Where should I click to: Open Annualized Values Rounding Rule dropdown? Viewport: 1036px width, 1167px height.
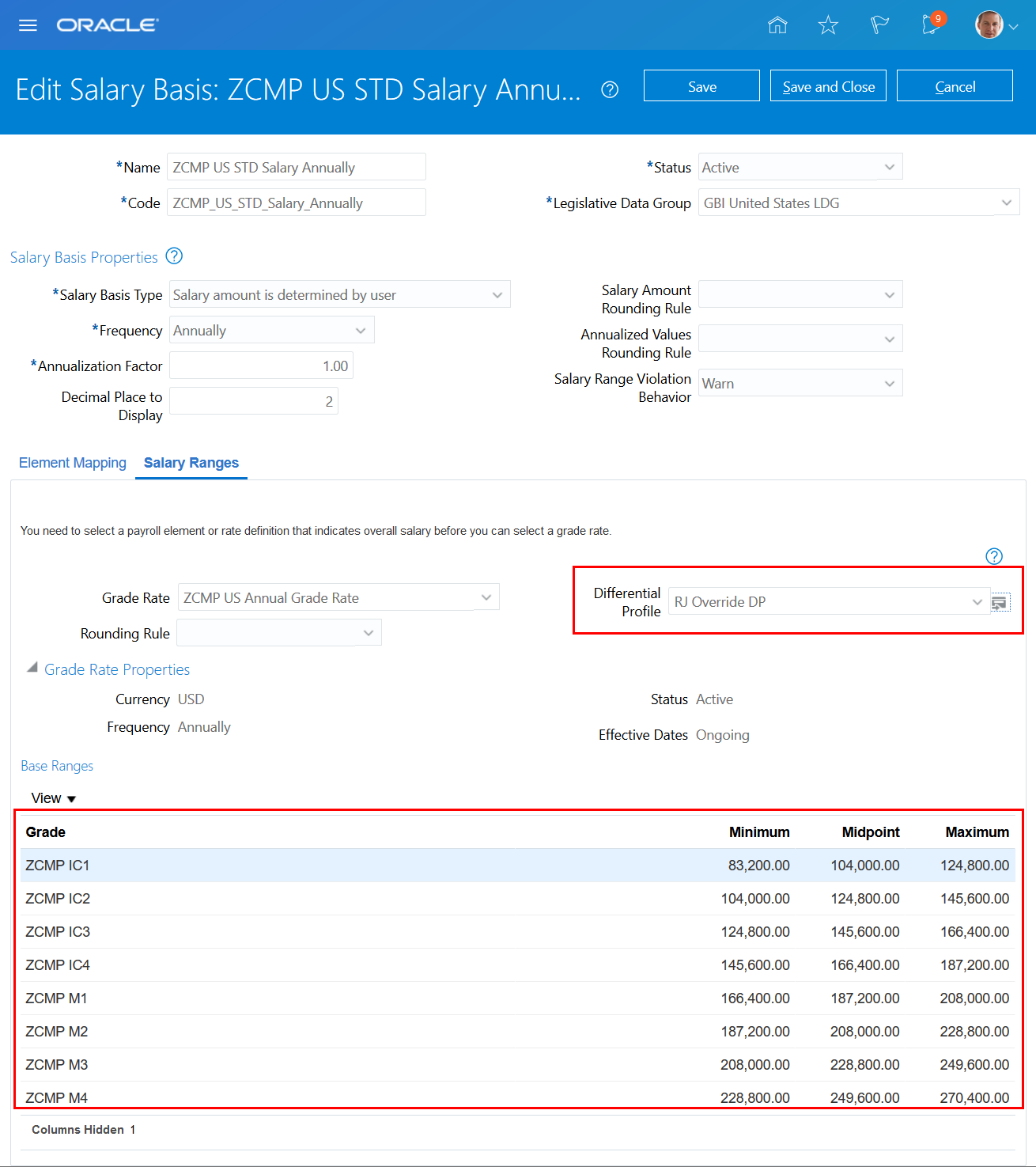(800, 339)
